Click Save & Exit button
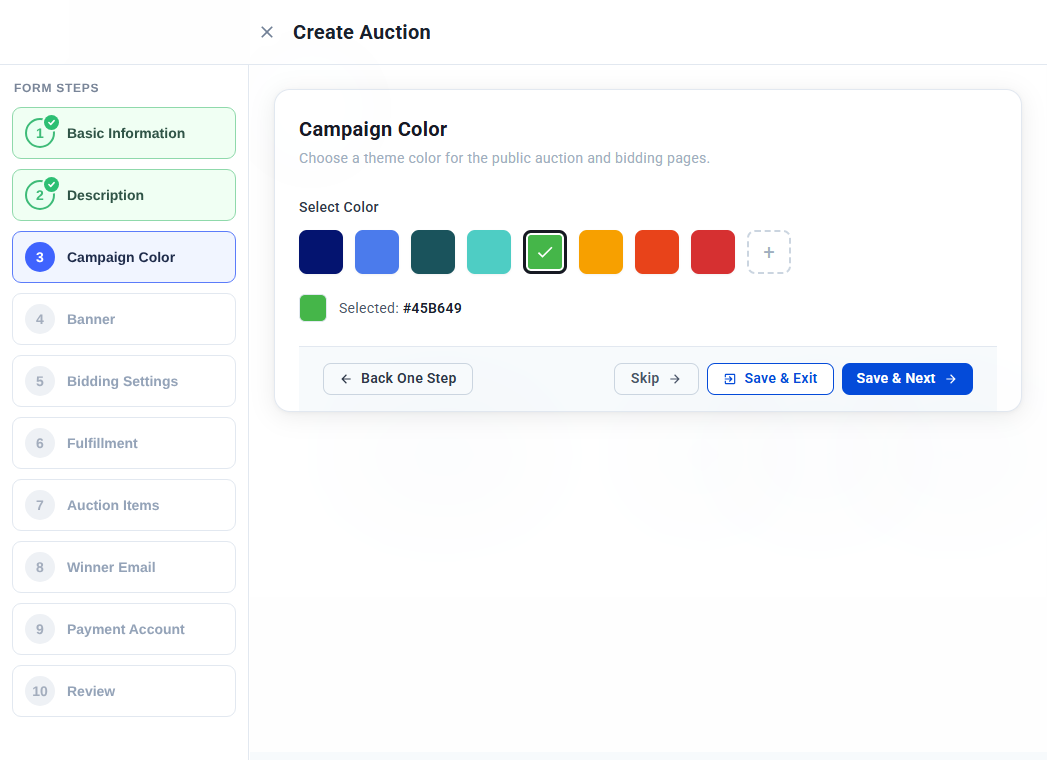1047x760 pixels. (771, 379)
